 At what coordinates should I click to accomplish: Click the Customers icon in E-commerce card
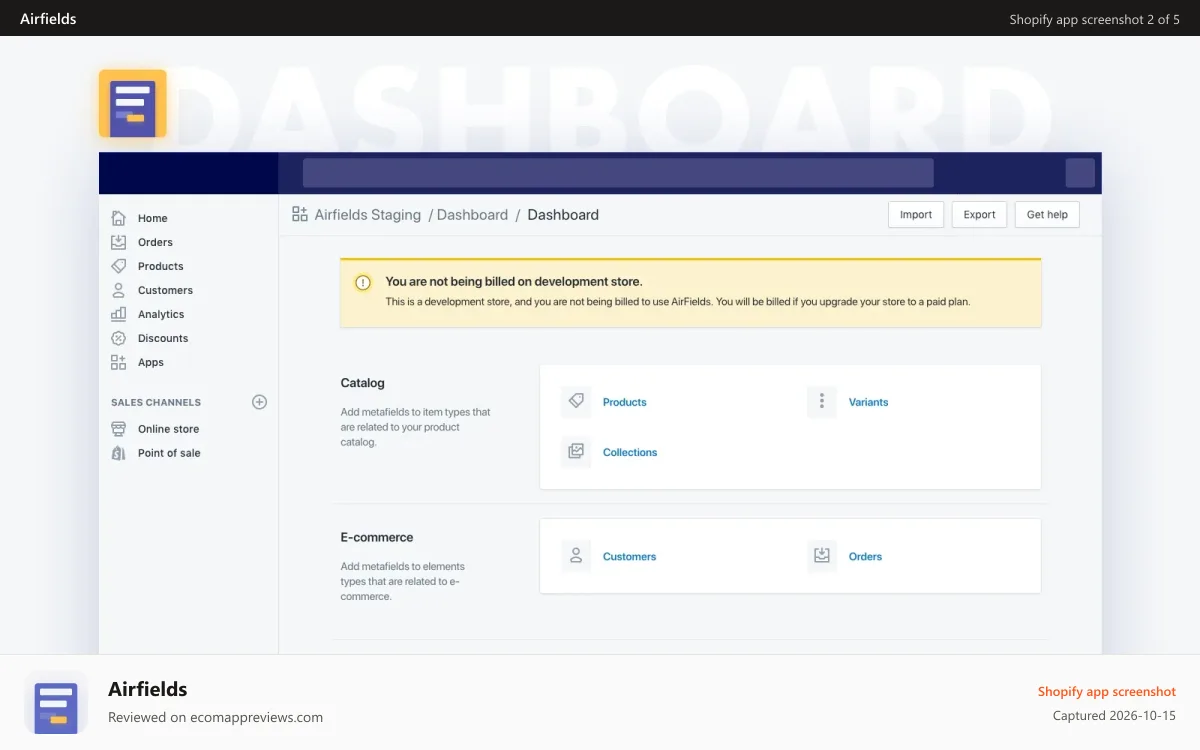pyautogui.click(x=576, y=556)
